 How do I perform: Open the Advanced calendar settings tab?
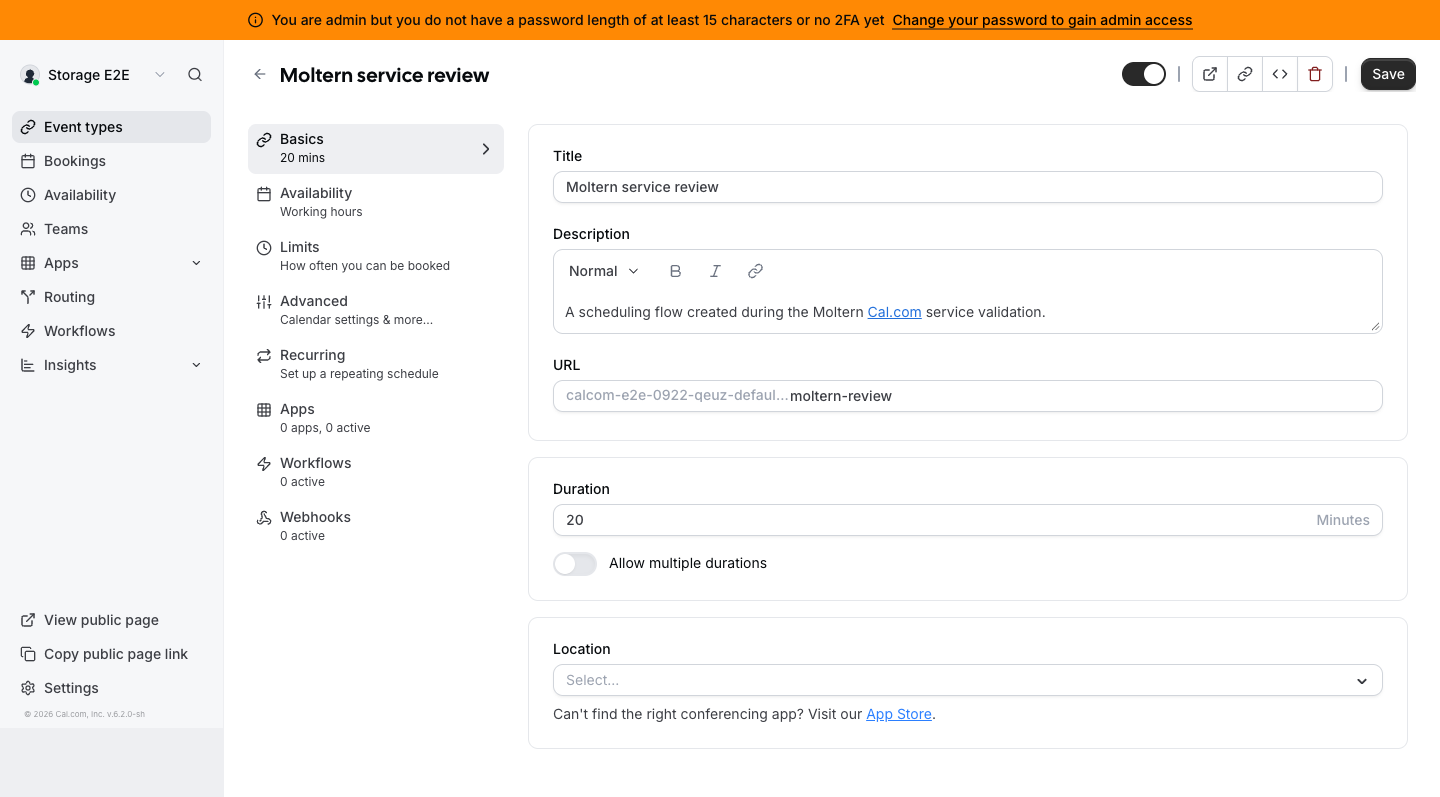pyautogui.click(x=376, y=310)
